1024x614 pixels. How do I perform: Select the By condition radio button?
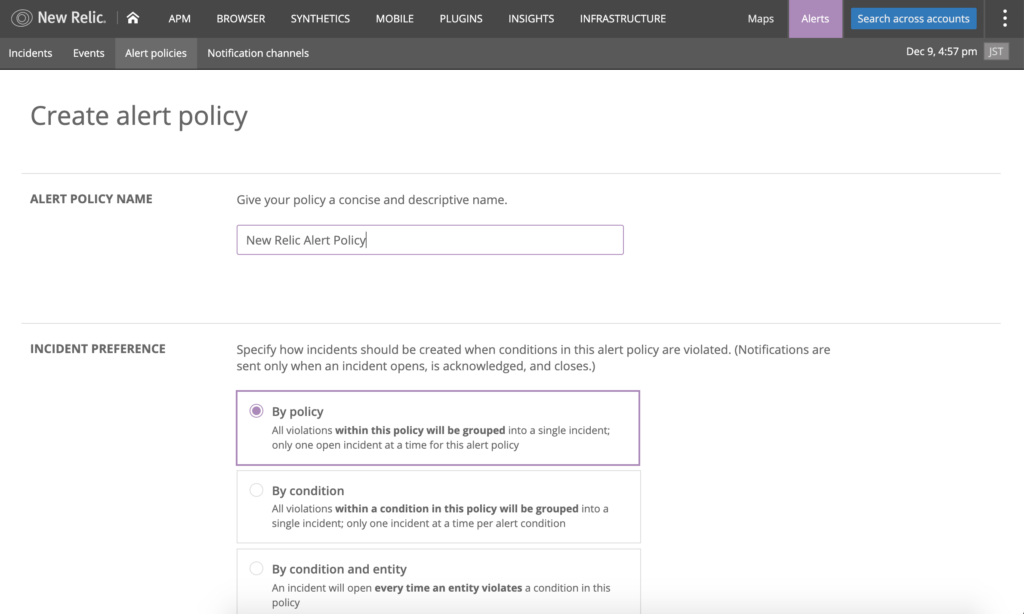click(256, 490)
